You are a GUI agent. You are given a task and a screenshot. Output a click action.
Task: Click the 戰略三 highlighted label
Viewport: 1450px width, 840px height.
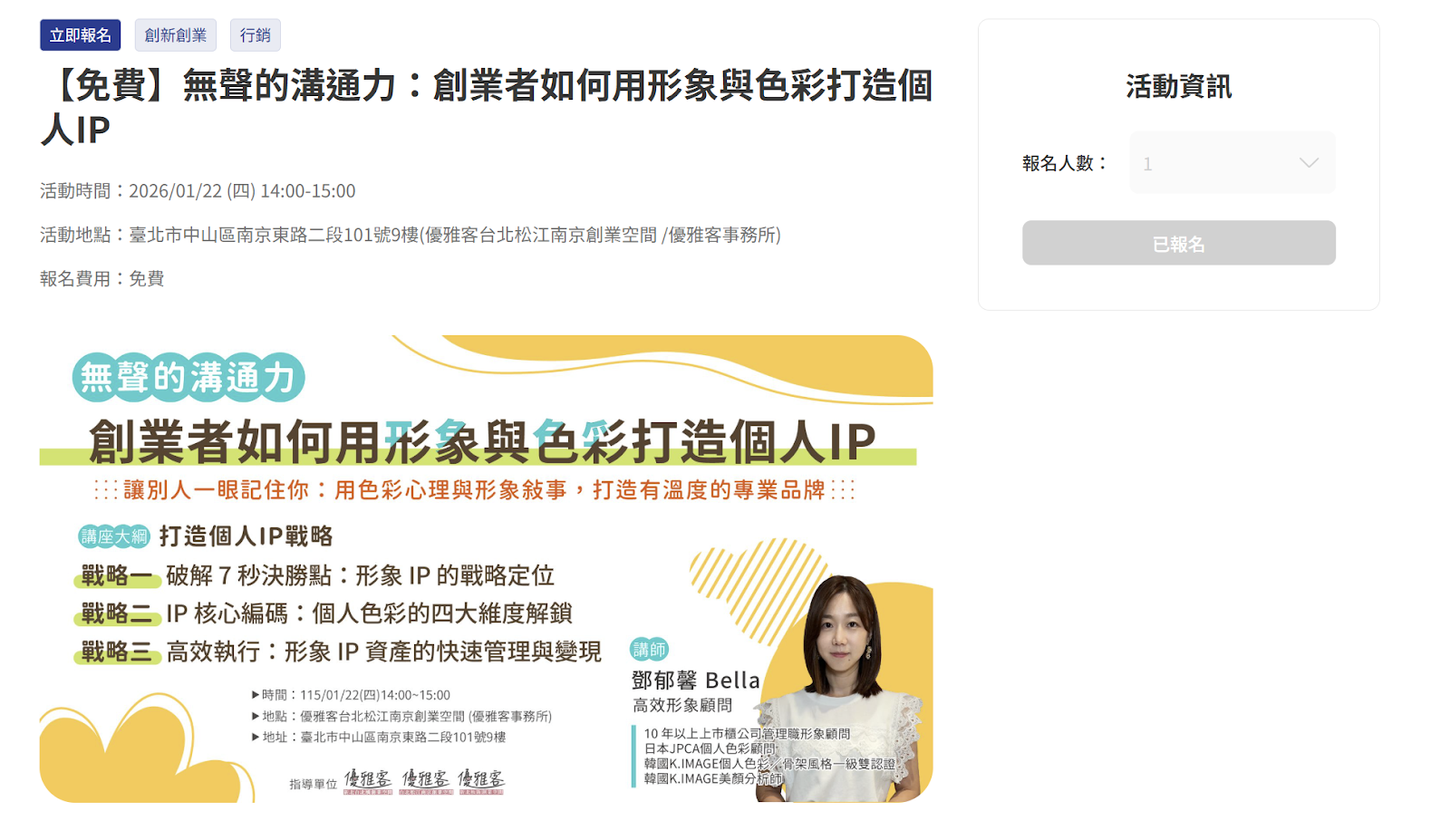(x=117, y=652)
